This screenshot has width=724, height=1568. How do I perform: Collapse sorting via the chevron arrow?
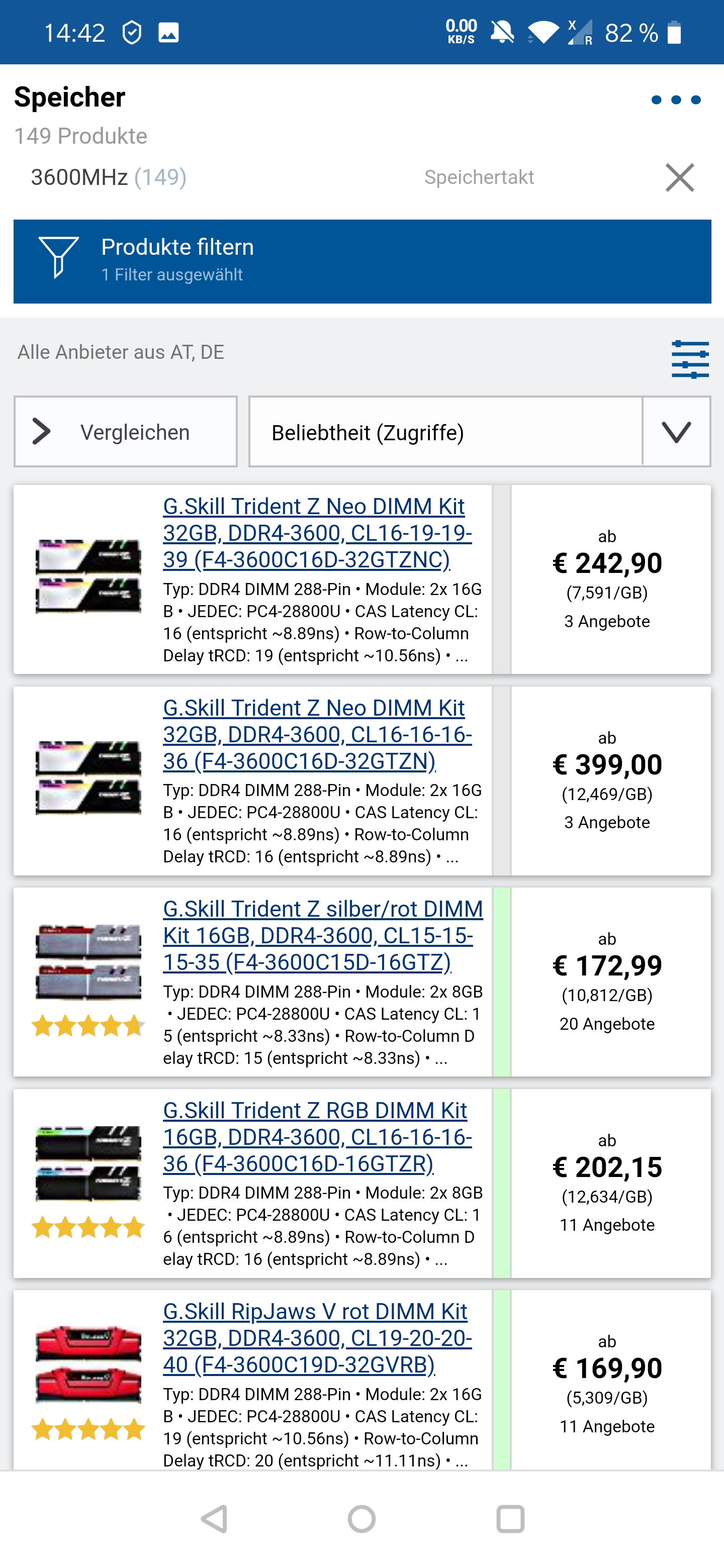677,432
